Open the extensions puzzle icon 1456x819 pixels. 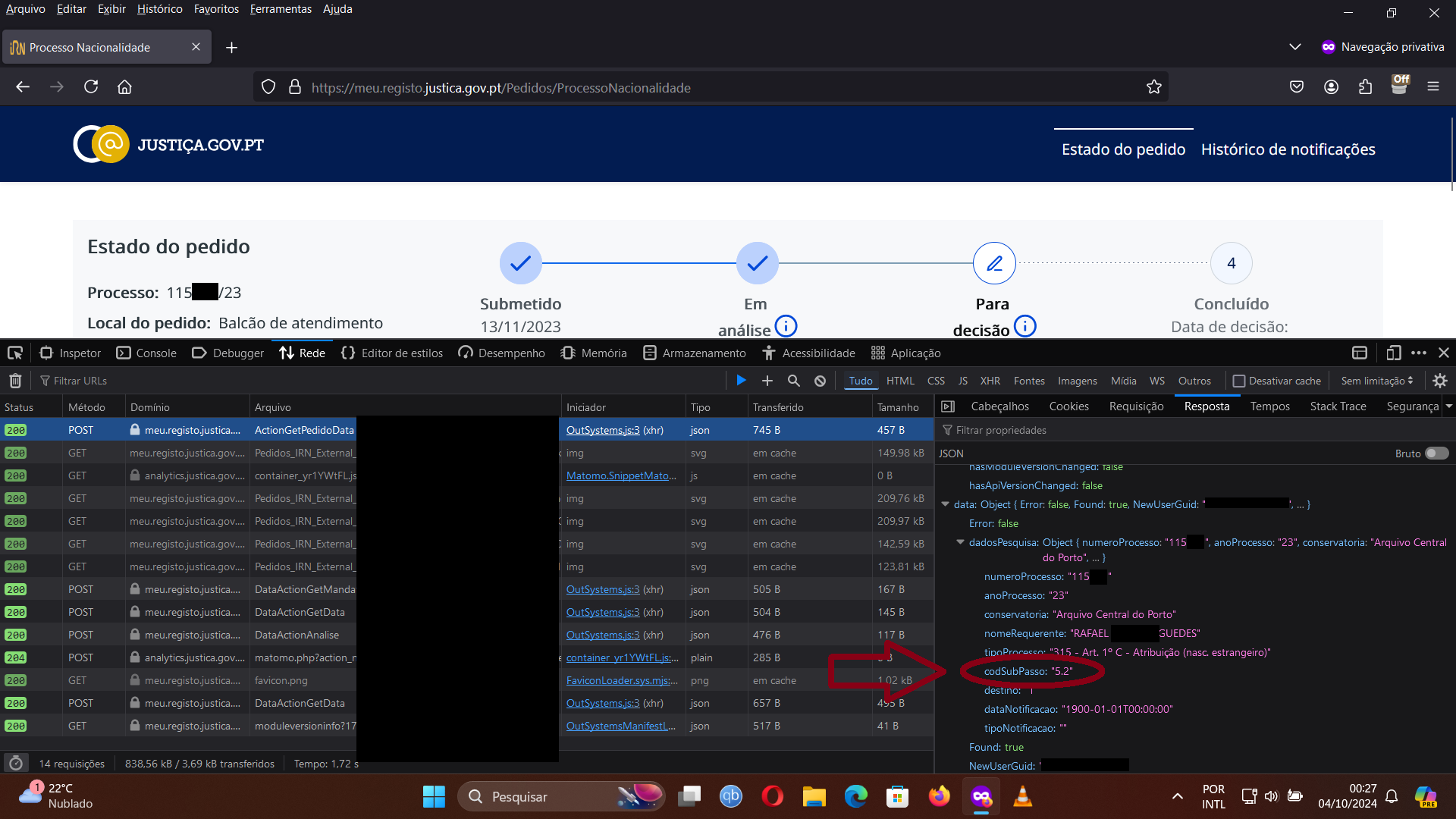click(1365, 87)
